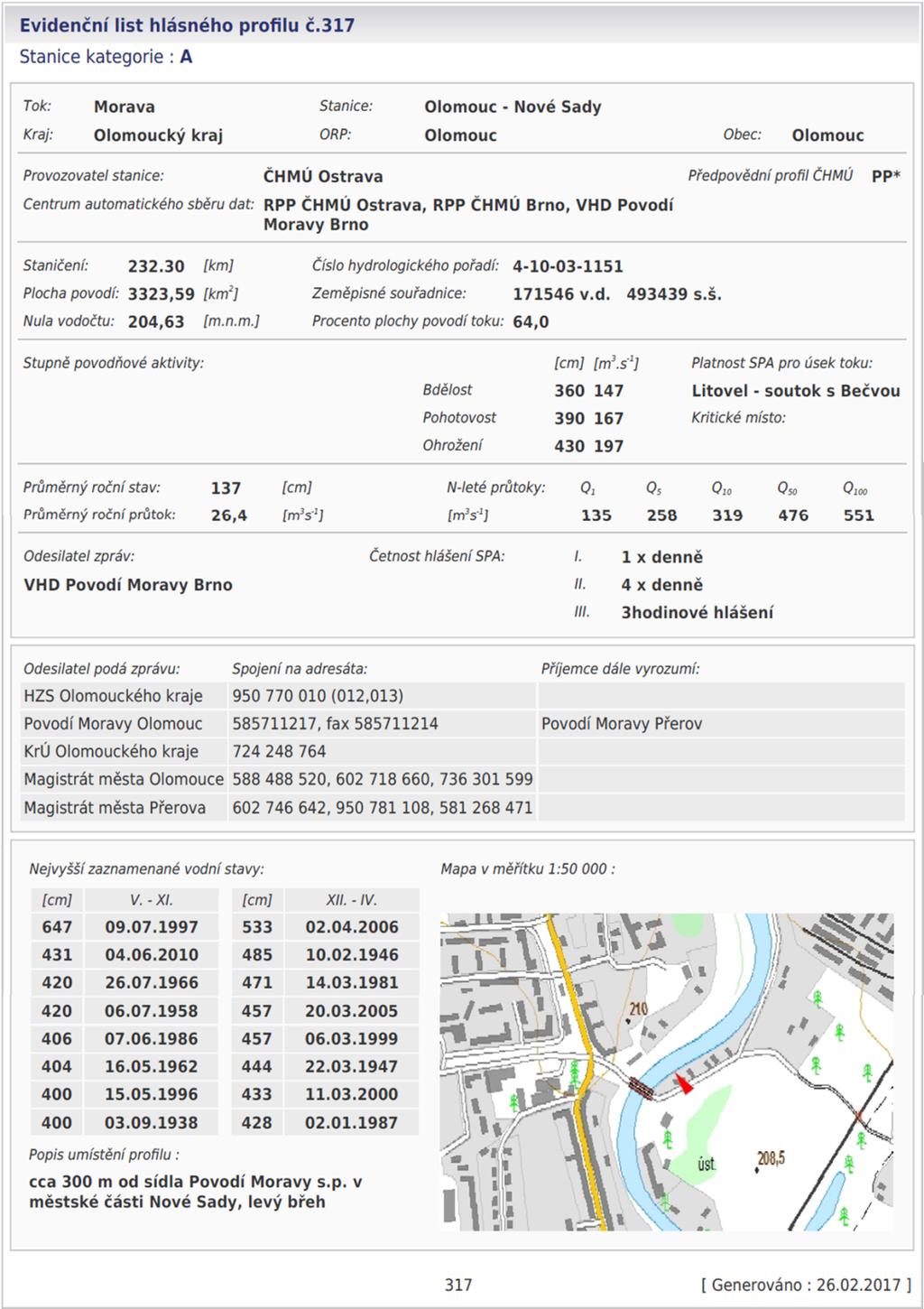Click the "HZS Olomouckého kraje" row

pos(462,696)
